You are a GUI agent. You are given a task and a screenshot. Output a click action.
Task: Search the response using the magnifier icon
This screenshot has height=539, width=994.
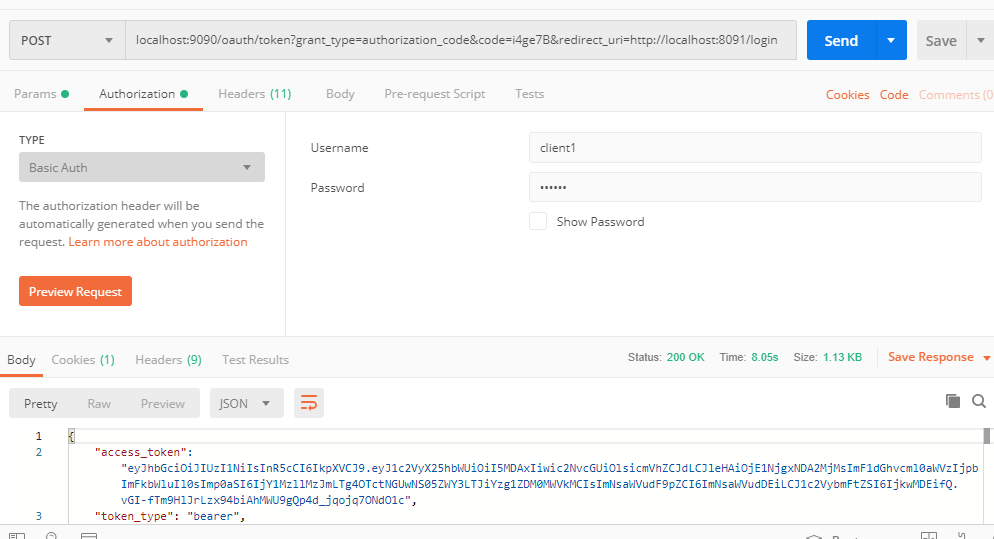(979, 401)
